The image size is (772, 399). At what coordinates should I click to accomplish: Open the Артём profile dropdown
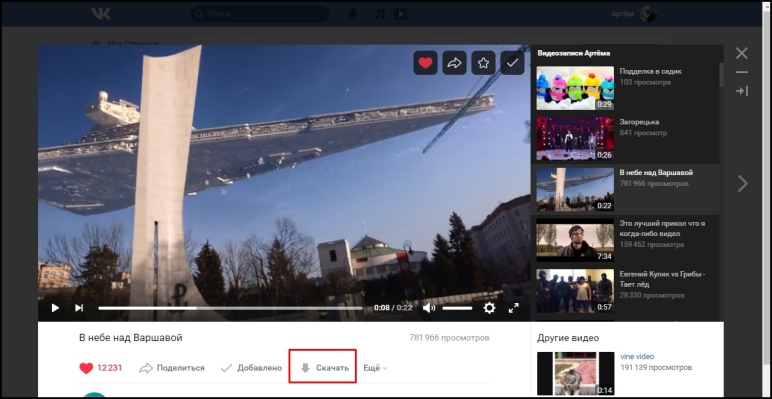click(x=639, y=14)
